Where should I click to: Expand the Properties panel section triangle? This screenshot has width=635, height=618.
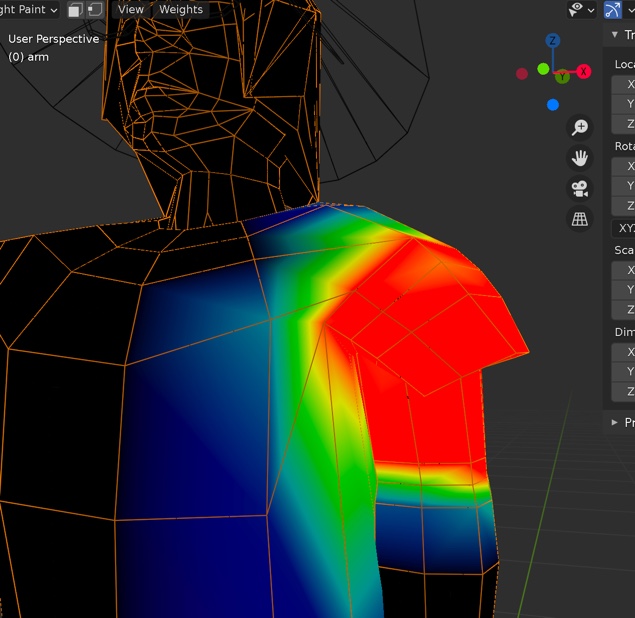614,422
